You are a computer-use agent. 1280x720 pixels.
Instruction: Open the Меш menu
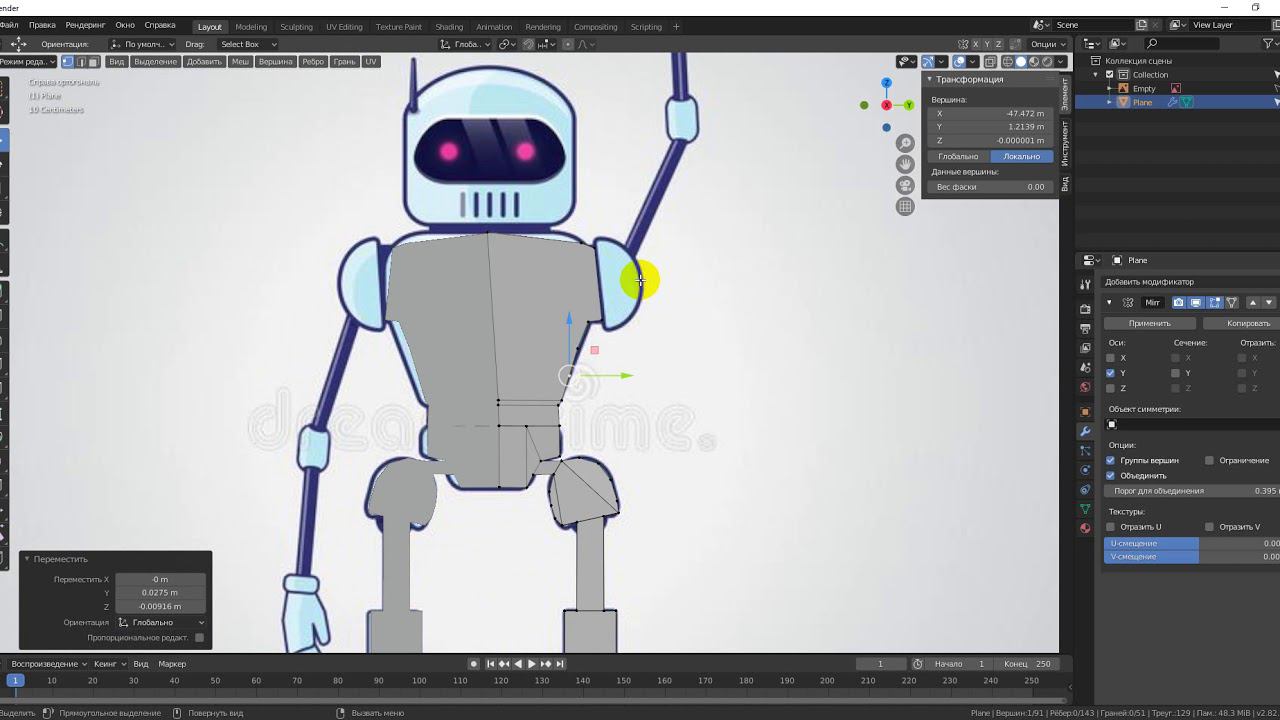(x=240, y=62)
